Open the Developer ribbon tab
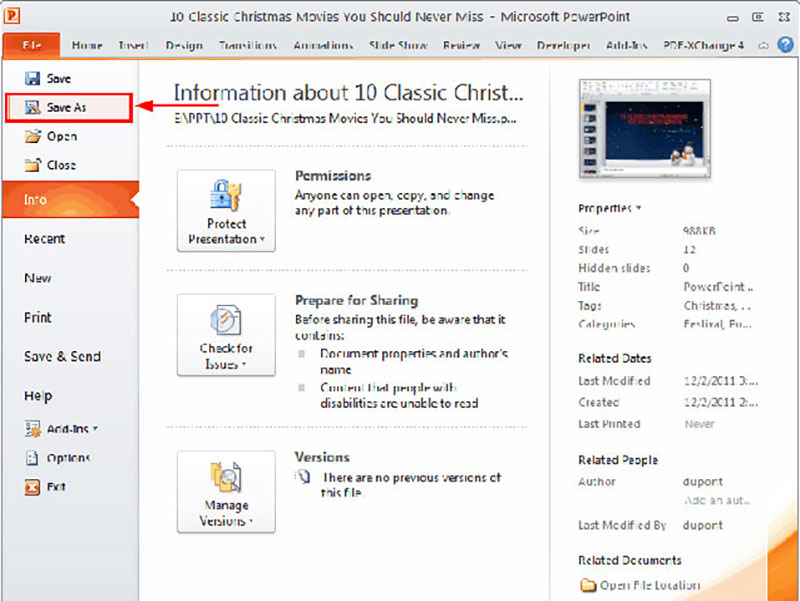 [563, 45]
